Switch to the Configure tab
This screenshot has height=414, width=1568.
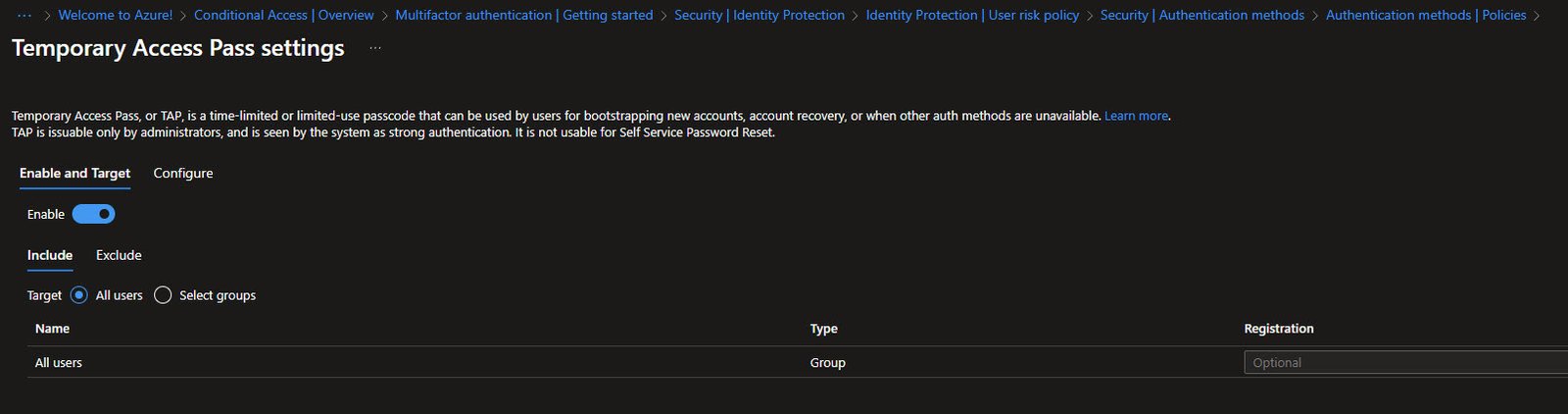[x=183, y=174]
